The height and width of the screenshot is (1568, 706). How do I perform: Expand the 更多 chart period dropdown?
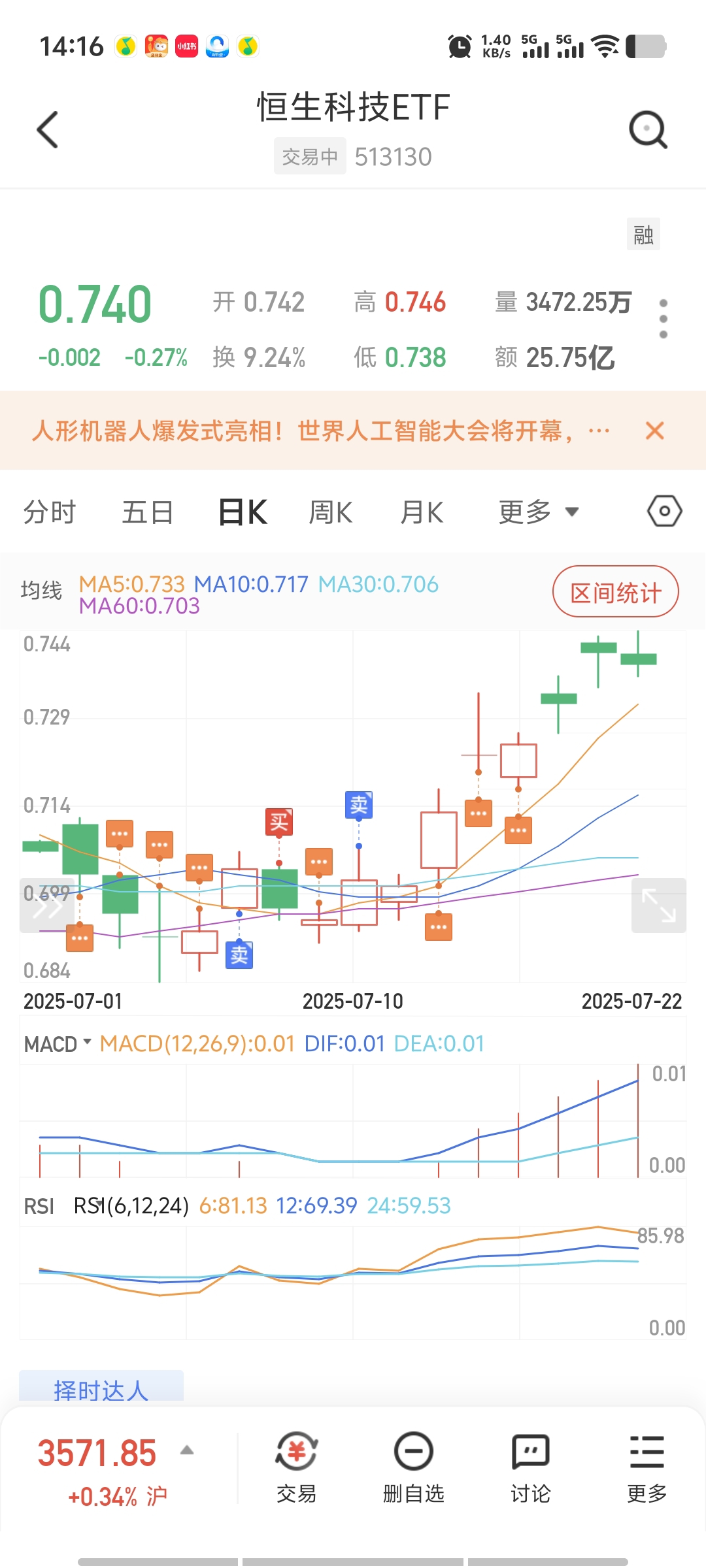tap(539, 512)
